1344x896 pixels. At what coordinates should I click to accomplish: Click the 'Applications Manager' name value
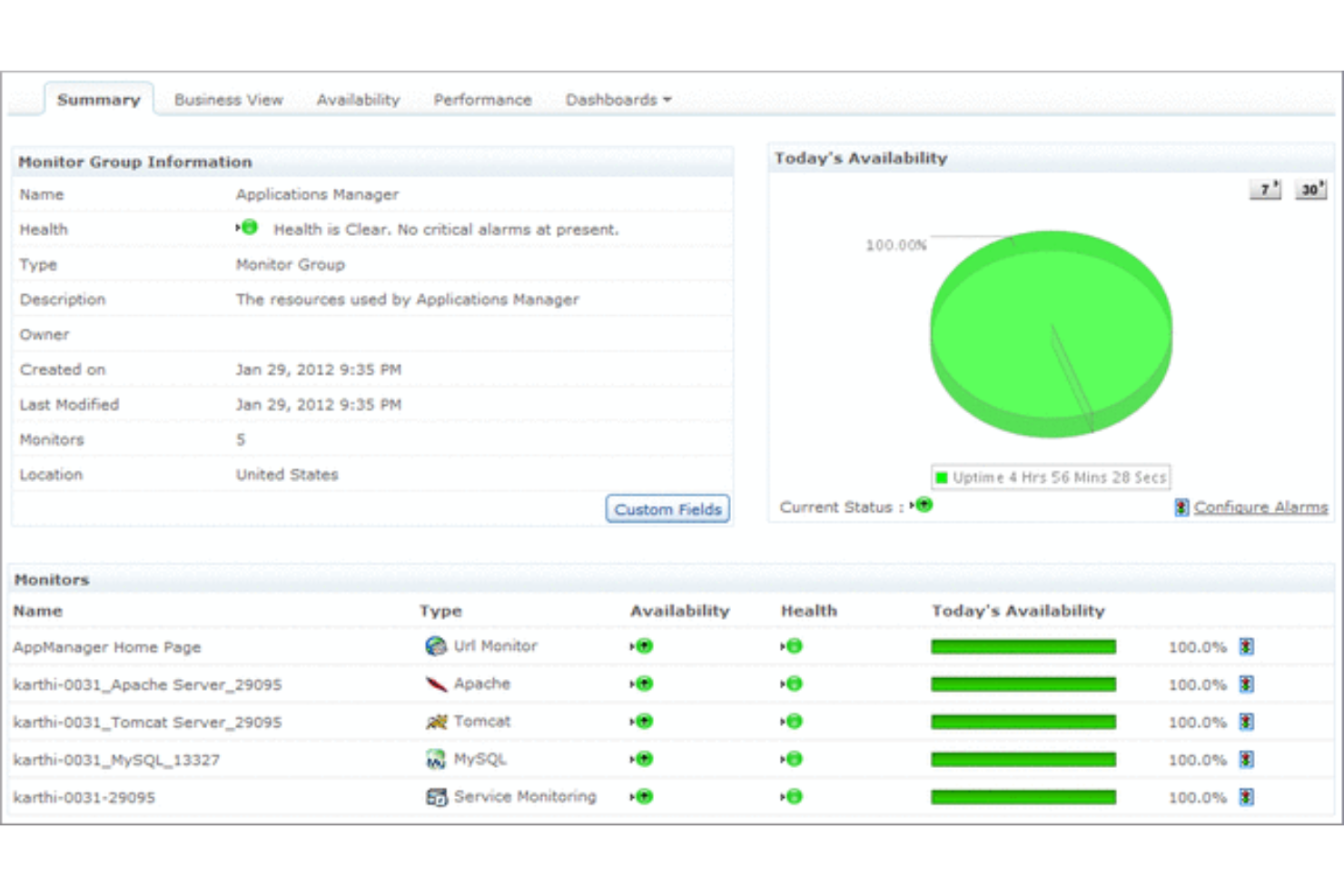(x=317, y=194)
